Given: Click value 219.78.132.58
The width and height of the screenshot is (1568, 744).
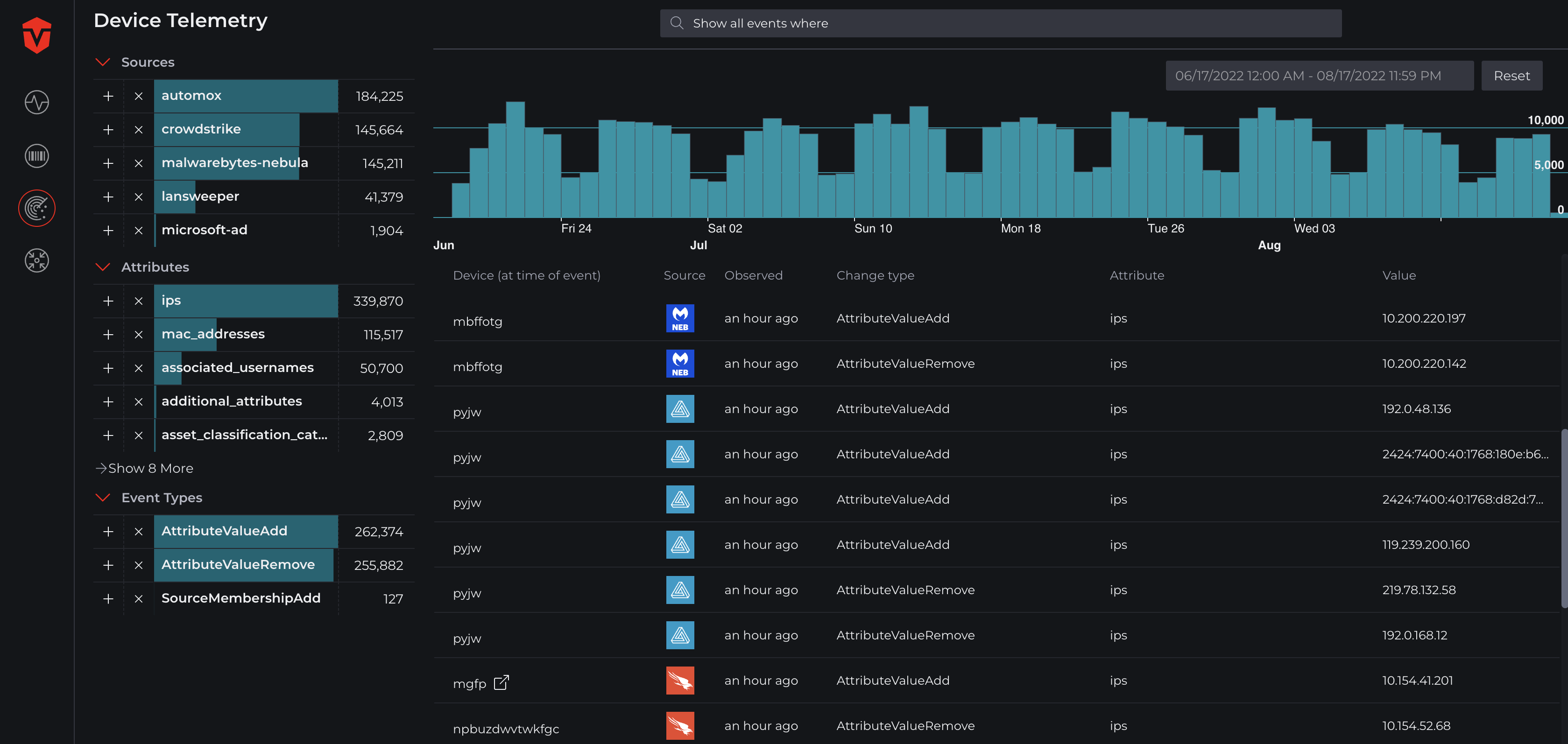Looking at the screenshot, I should (1419, 590).
